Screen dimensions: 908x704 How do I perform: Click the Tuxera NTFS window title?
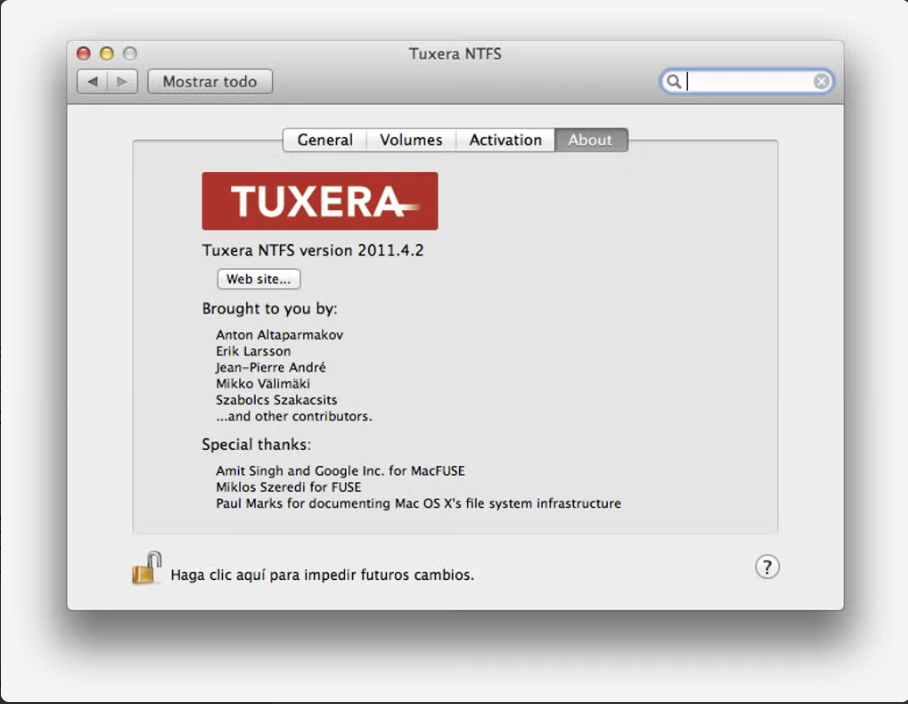(455, 54)
